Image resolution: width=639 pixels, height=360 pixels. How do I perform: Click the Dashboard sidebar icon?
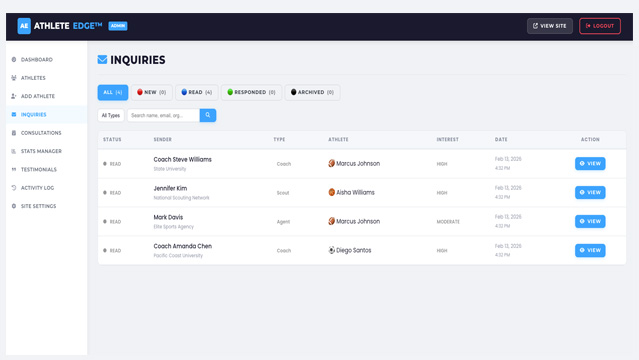[x=14, y=60]
